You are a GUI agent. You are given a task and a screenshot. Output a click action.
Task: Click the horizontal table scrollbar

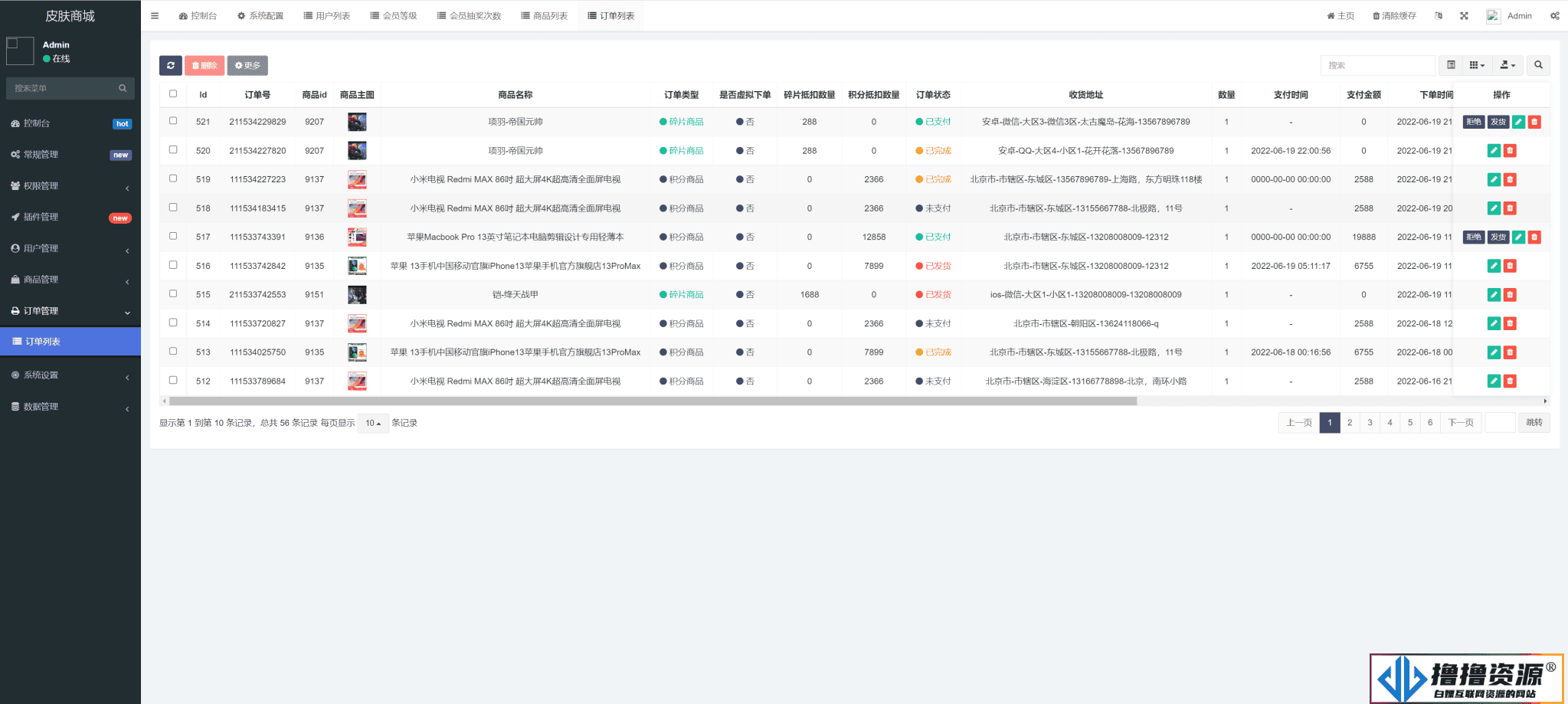(x=653, y=401)
